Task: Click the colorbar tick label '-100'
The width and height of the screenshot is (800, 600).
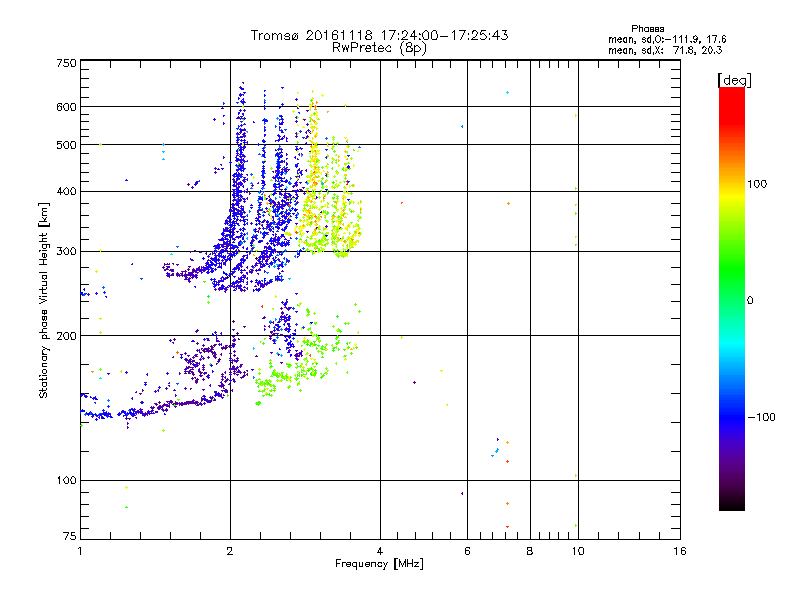Action: point(761,417)
